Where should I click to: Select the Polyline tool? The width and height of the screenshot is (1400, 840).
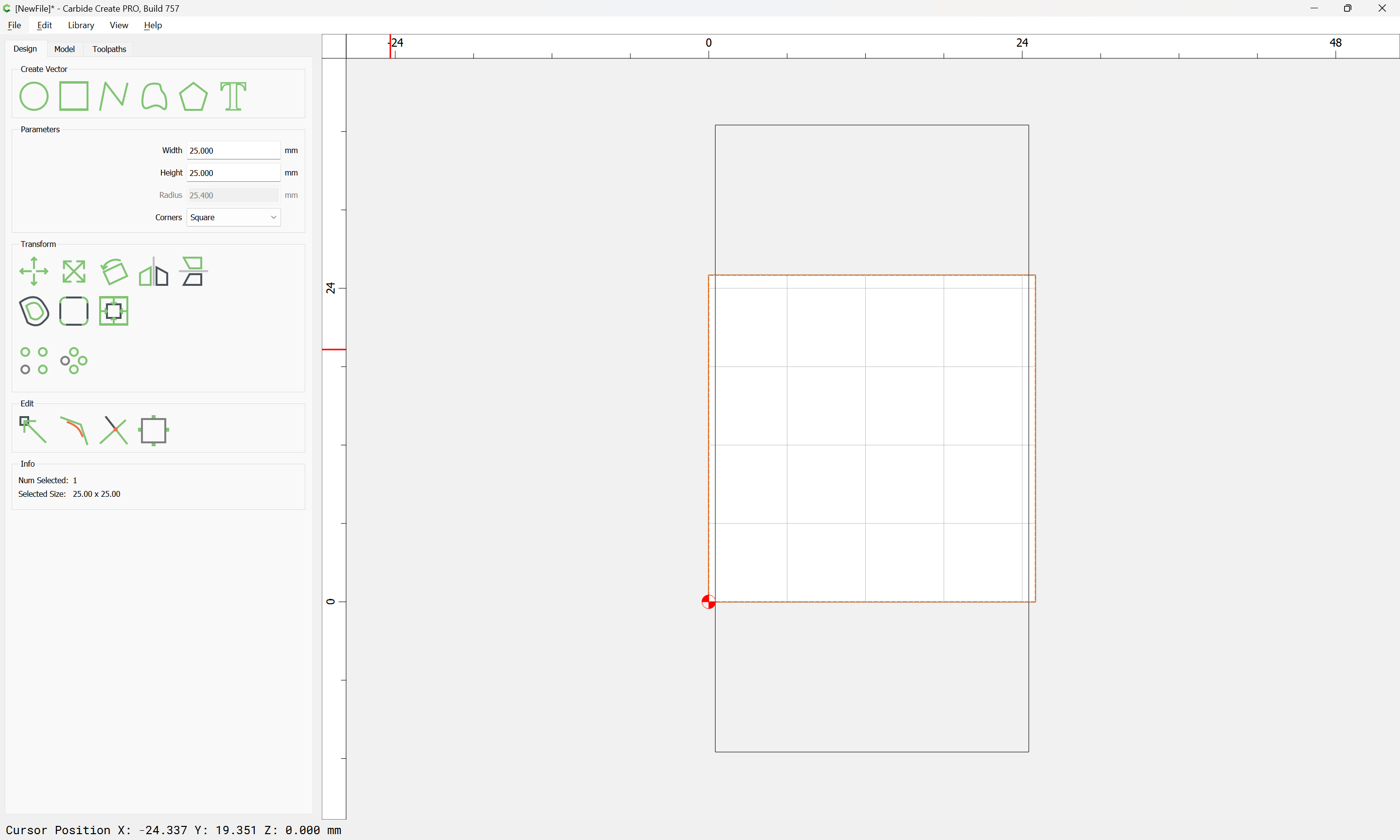click(114, 96)
